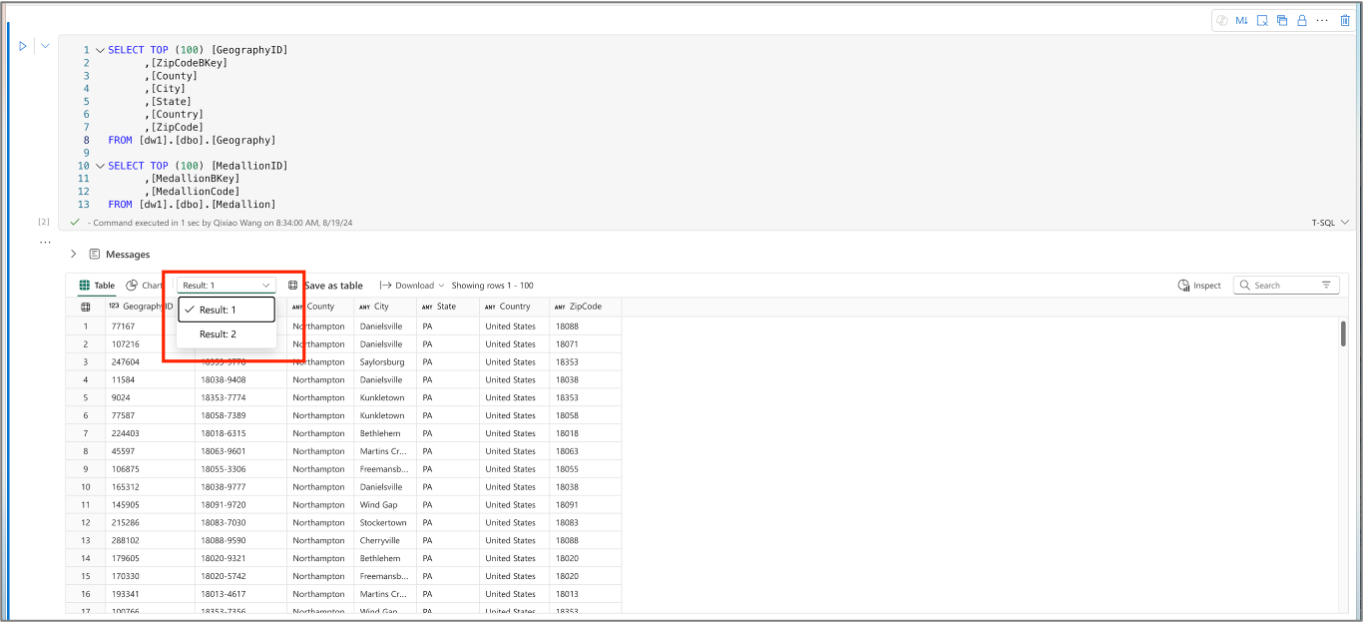Expand the Messages section
This screenshot has width=1364, height=622.
[73, 254]
